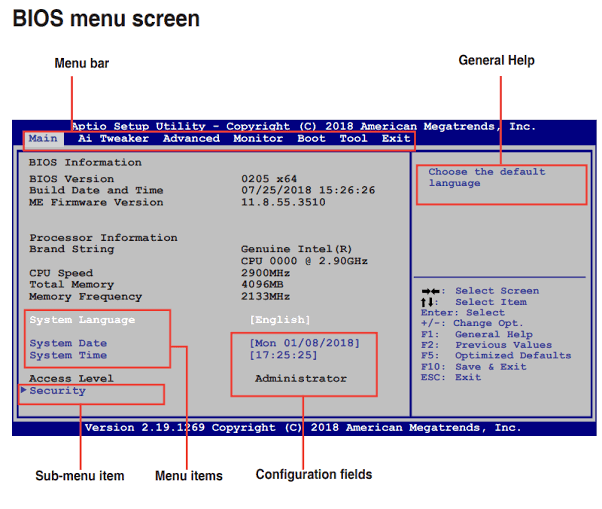Select the Exit menu
The image size is (602, 509).
(x=396, y=139)
